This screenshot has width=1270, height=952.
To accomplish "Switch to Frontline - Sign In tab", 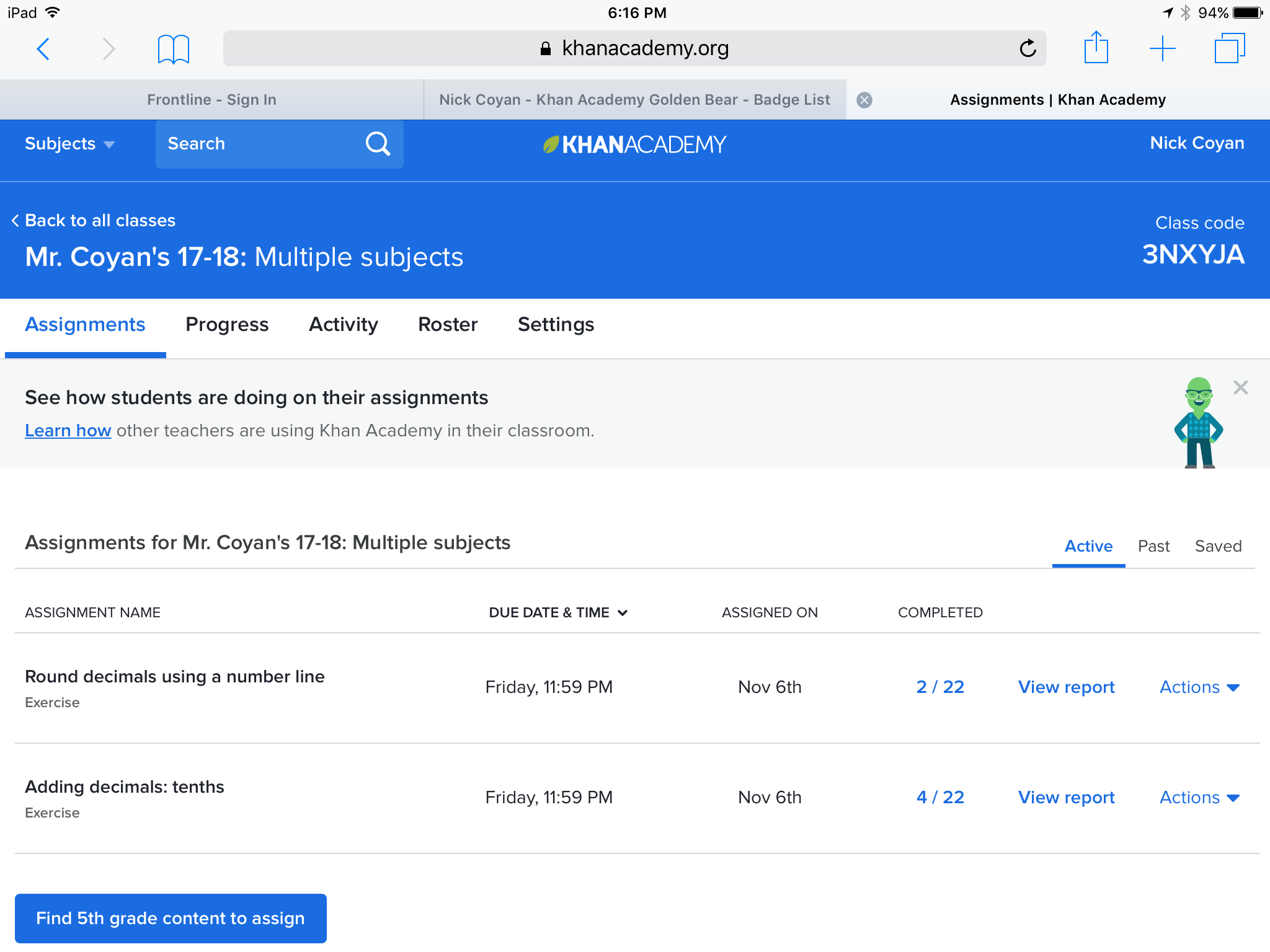I will [211, 100].
